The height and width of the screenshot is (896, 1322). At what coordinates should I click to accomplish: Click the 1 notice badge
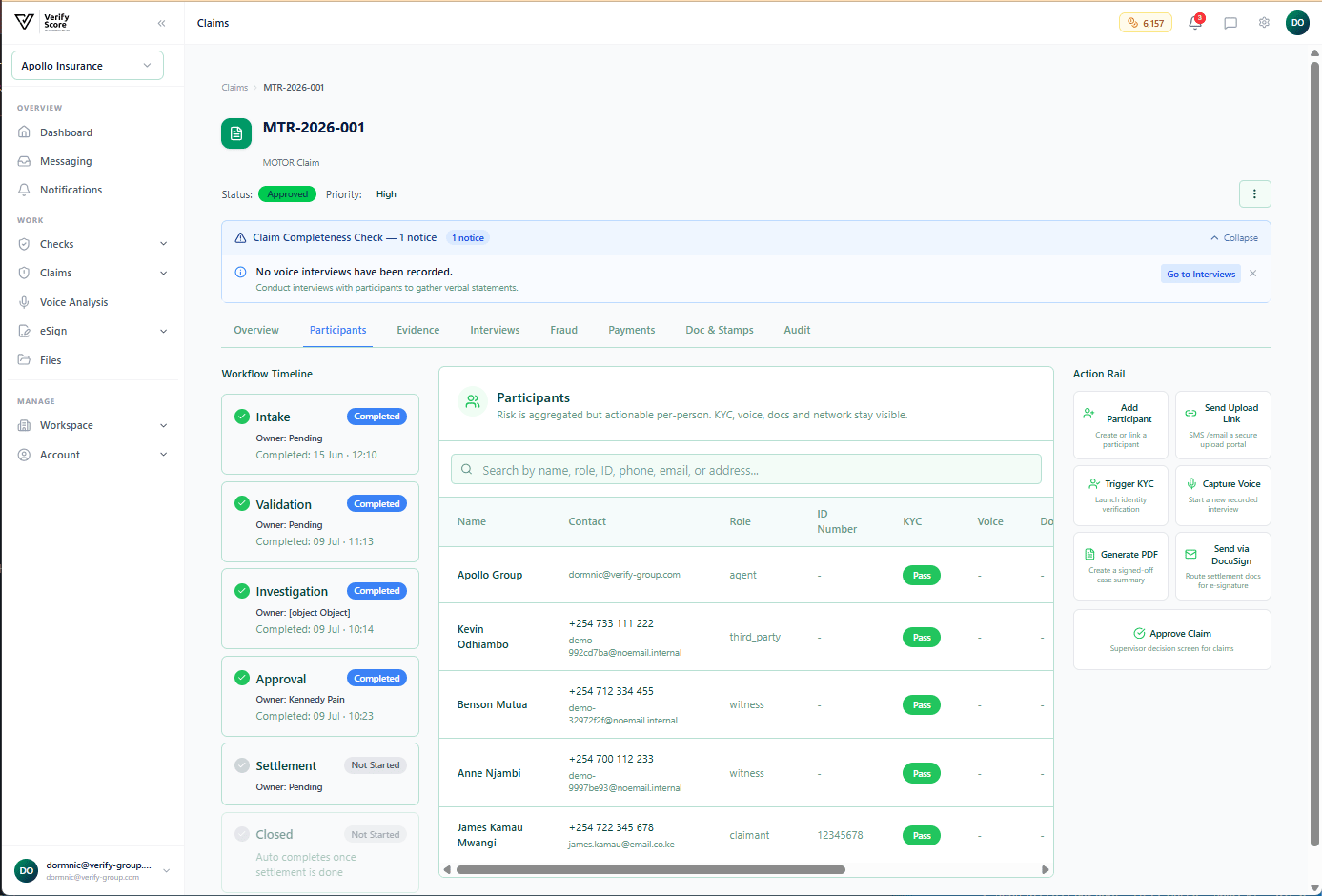pos(468,238)
